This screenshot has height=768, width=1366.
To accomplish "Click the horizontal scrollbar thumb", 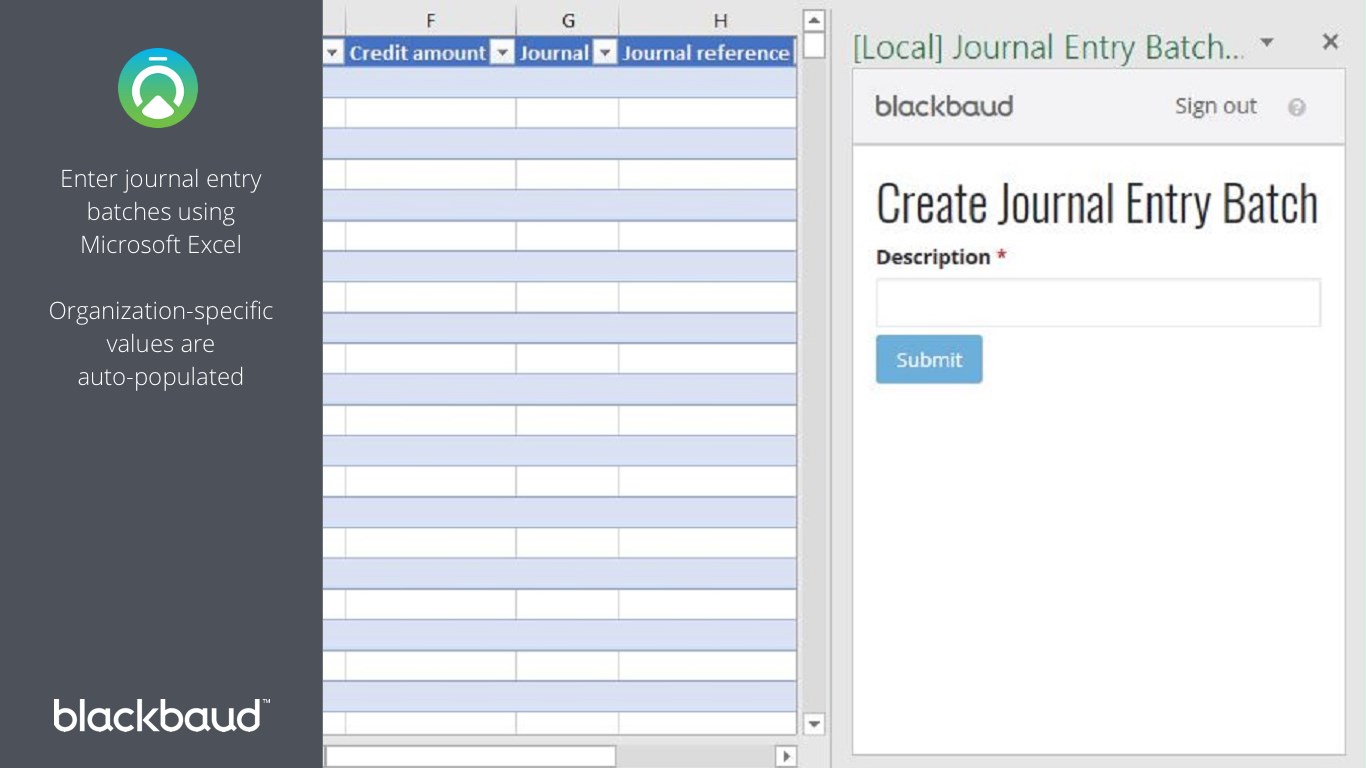I will tap(470, 756).
